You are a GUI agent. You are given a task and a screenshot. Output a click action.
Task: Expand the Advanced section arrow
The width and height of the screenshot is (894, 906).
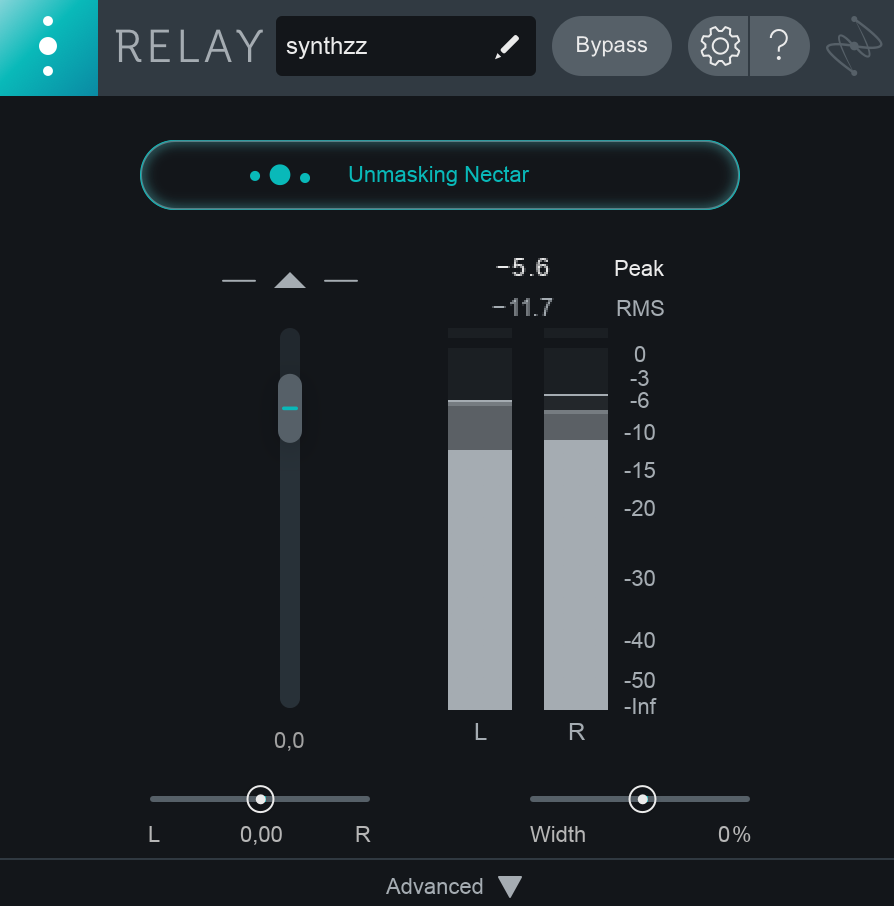pos(510,886)
